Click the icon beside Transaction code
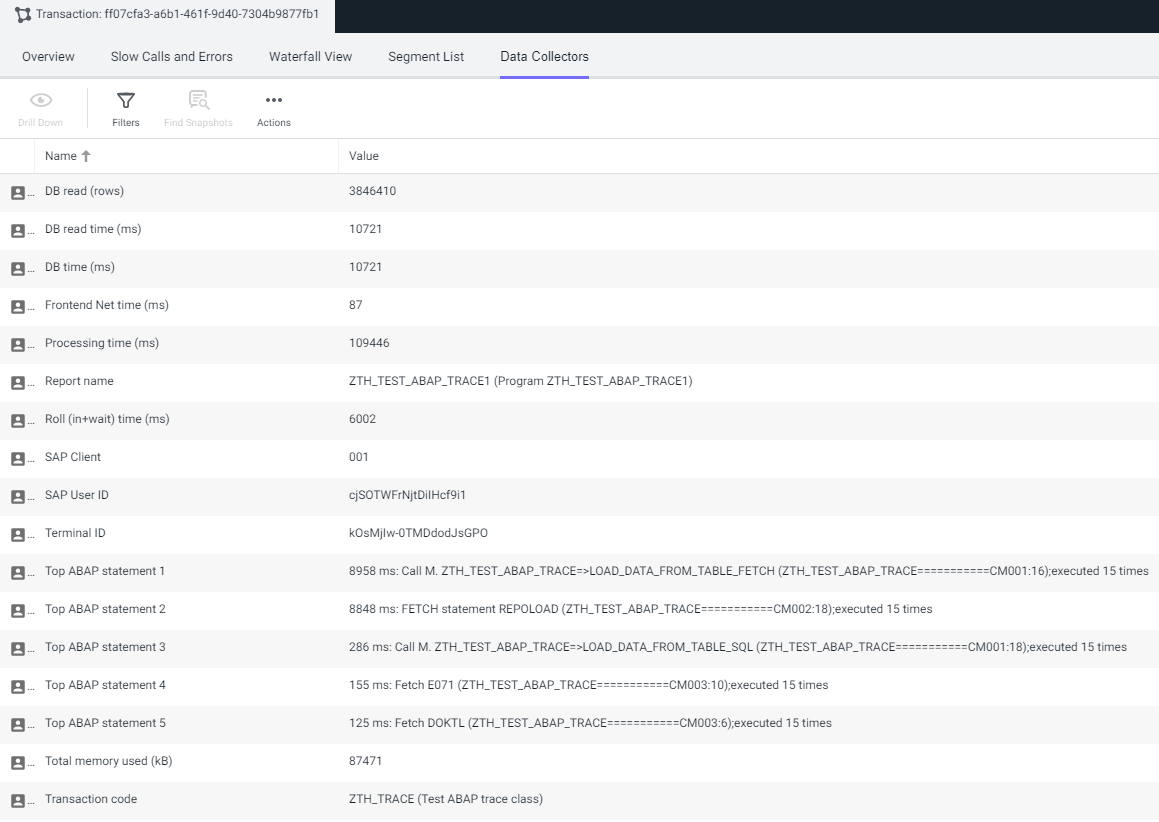 point(18,801)
